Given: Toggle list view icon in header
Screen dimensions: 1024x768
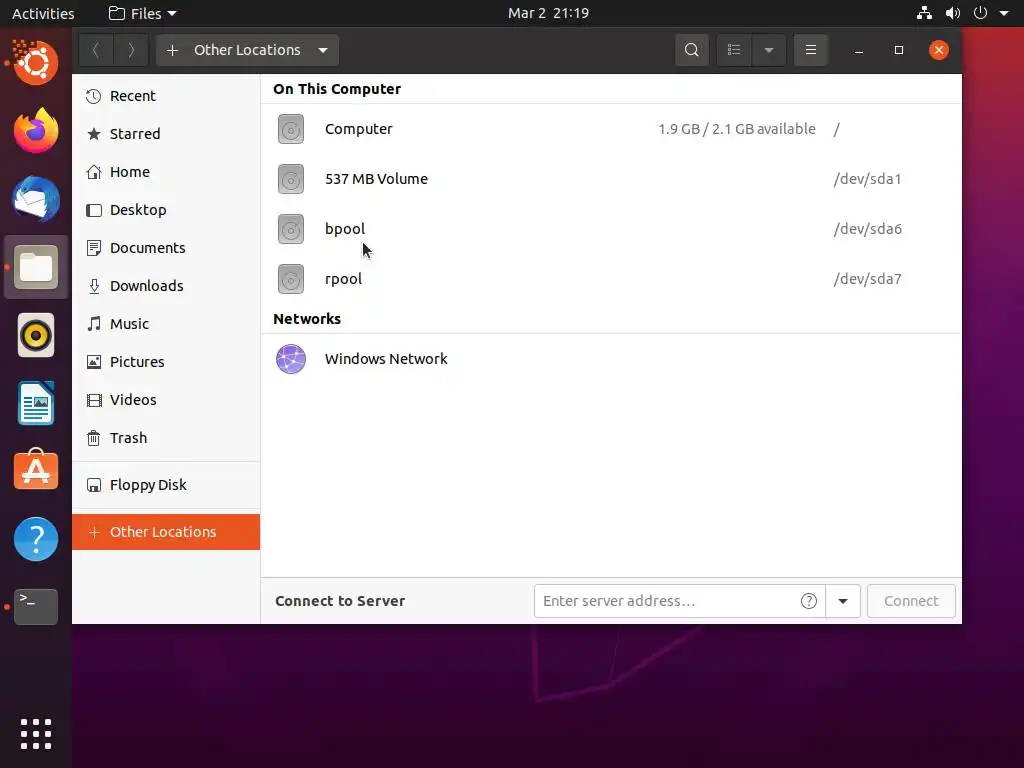Looking at the screenshot, I should [734, 50].
